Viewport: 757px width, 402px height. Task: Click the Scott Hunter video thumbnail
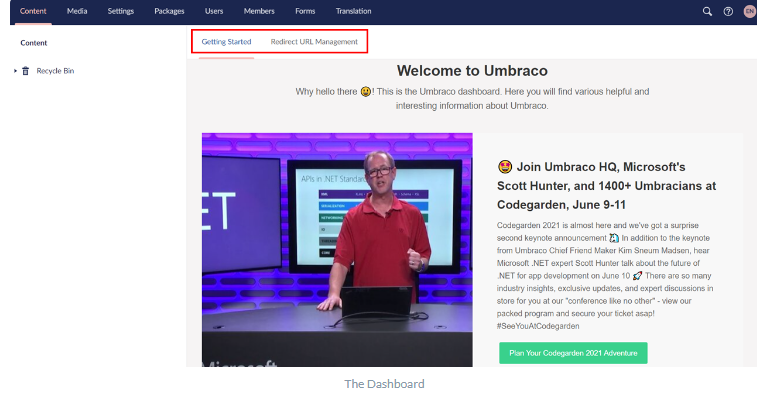pyautogui.click(x=337, y=250)
